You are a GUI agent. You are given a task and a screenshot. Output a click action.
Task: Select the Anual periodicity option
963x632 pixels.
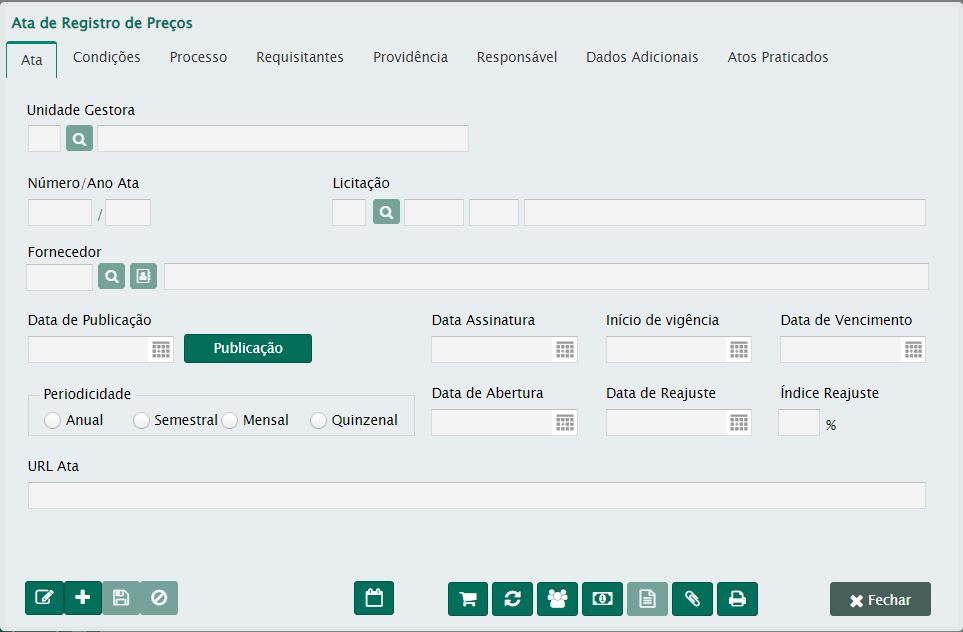53,421
